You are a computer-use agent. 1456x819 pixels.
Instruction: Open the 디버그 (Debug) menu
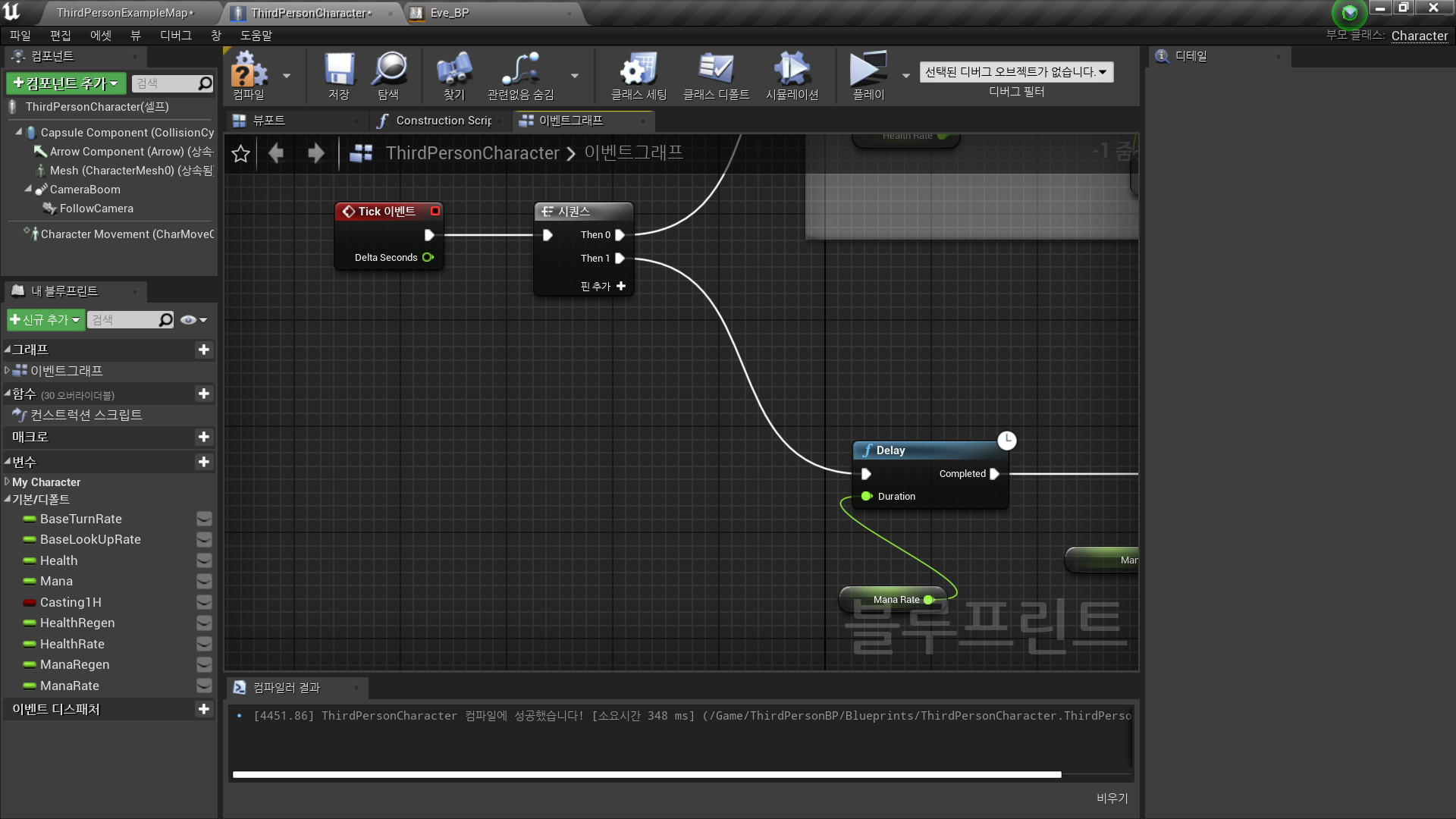[x=175, y=36]
